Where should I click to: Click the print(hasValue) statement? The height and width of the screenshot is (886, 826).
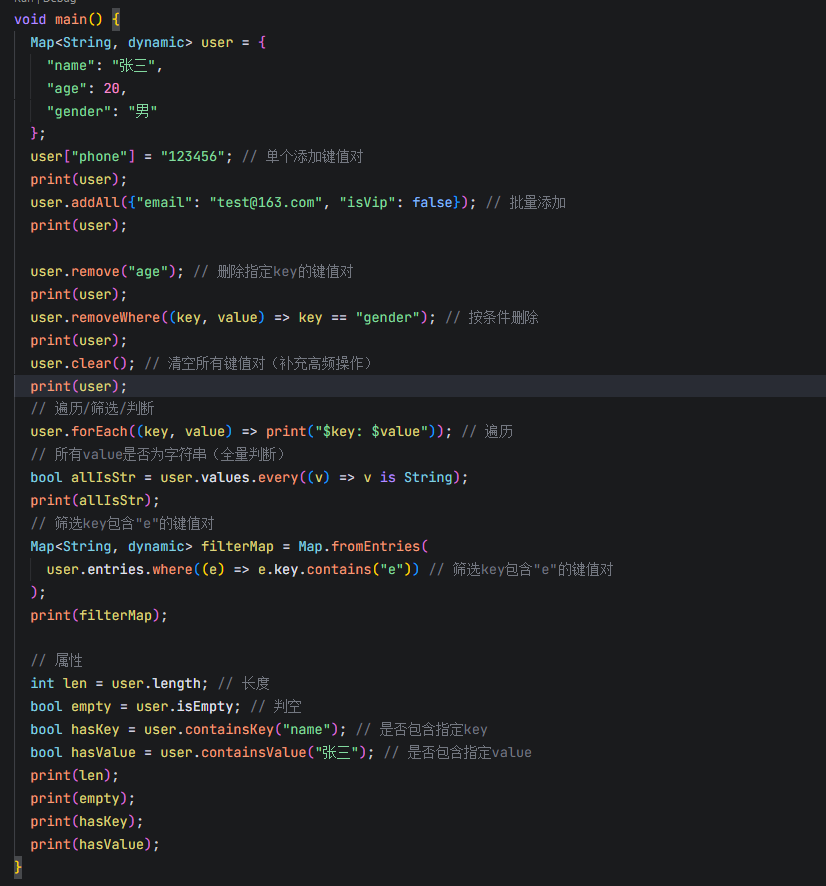95,845
